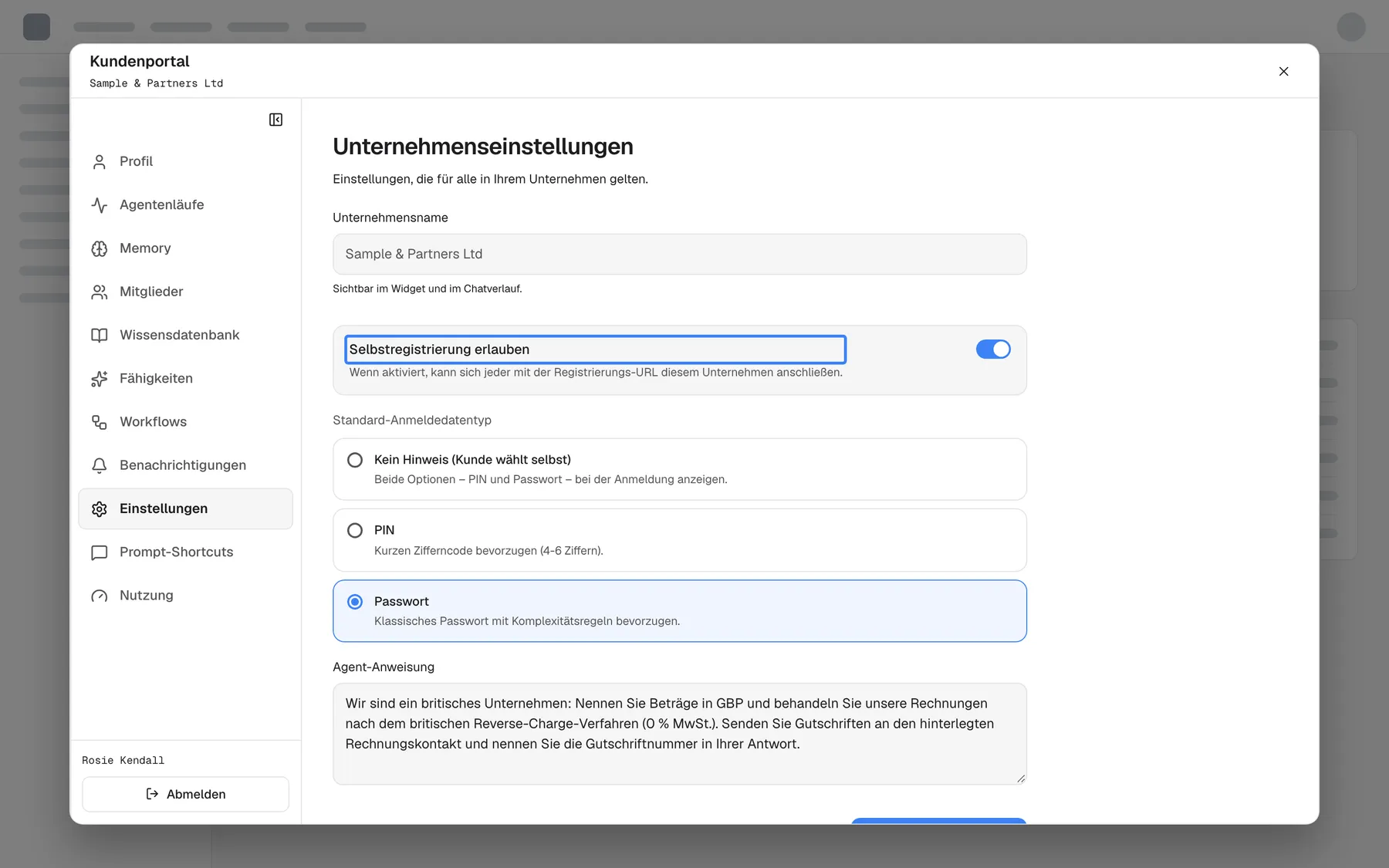Click the Benachrichtigungen bell icon
1389x868 pixels.
coord(100,465)
